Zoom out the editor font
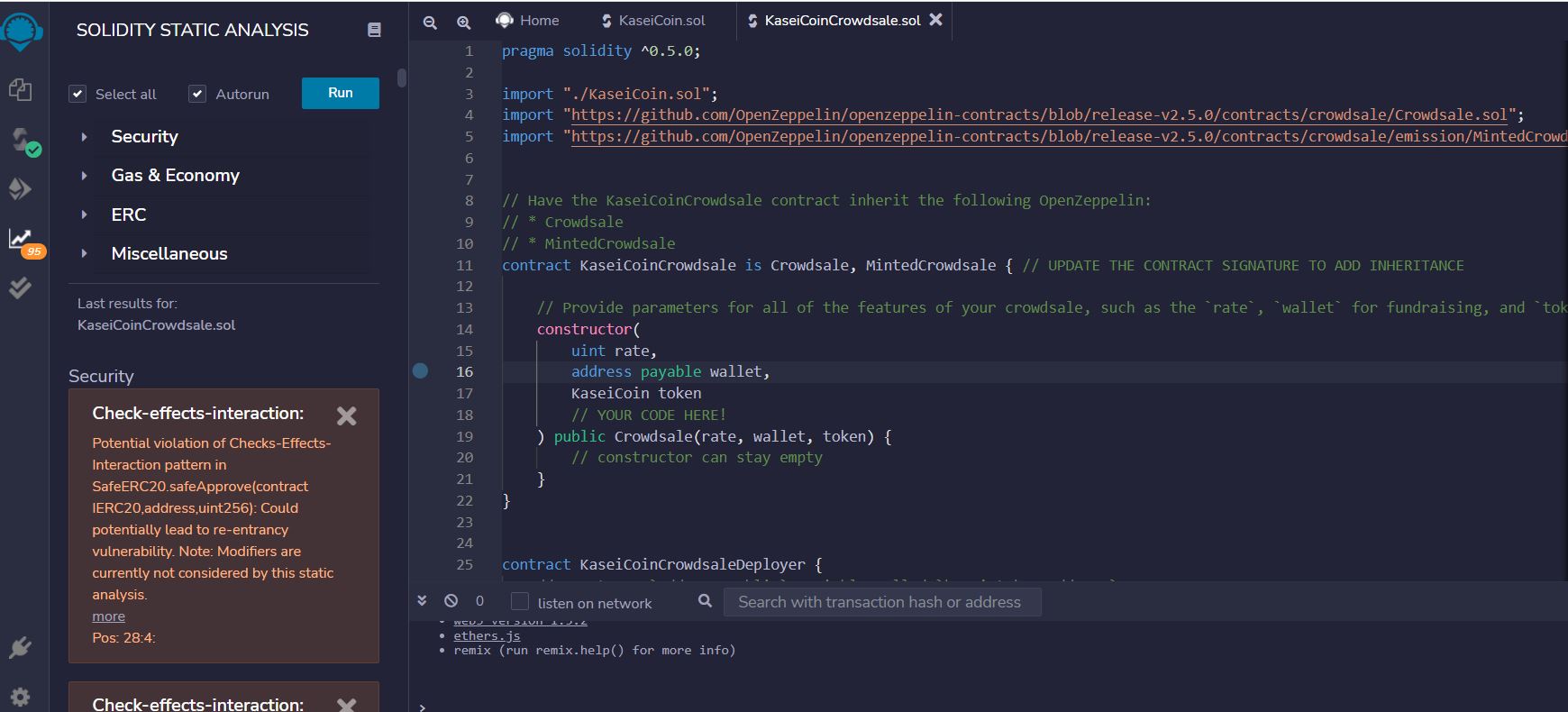 click(x=430, y=22)
